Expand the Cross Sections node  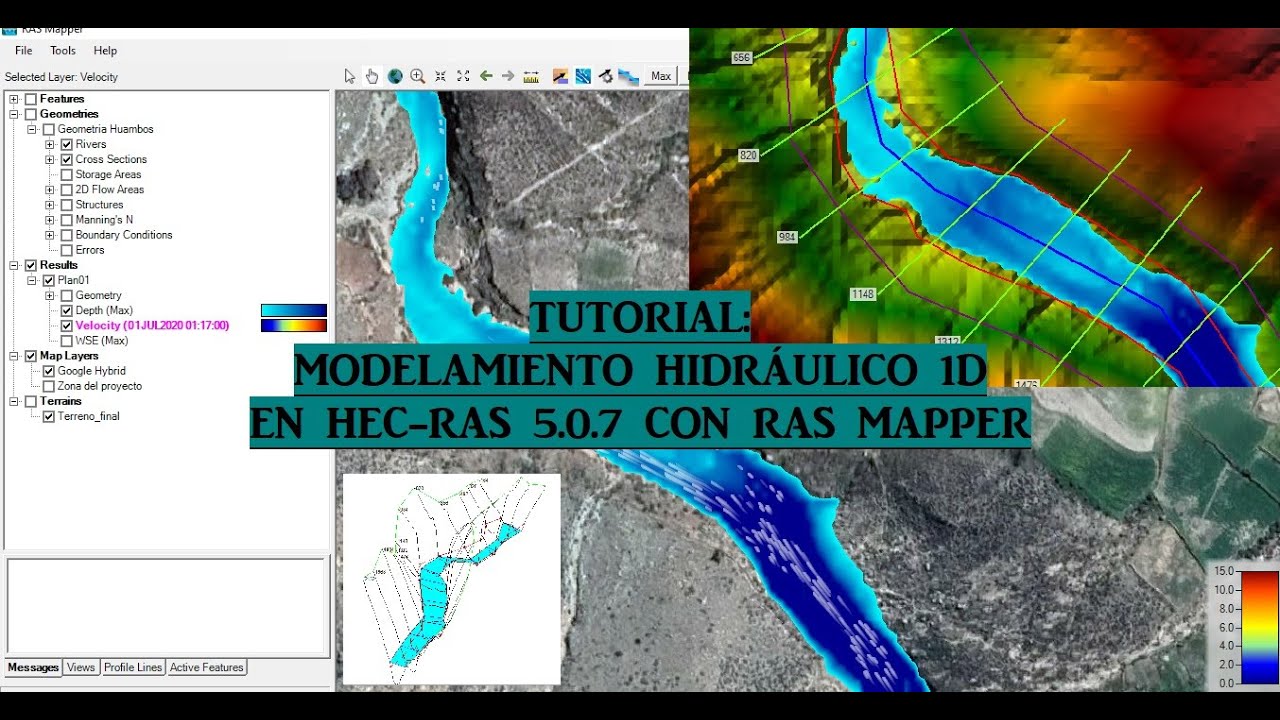[50, 159]
